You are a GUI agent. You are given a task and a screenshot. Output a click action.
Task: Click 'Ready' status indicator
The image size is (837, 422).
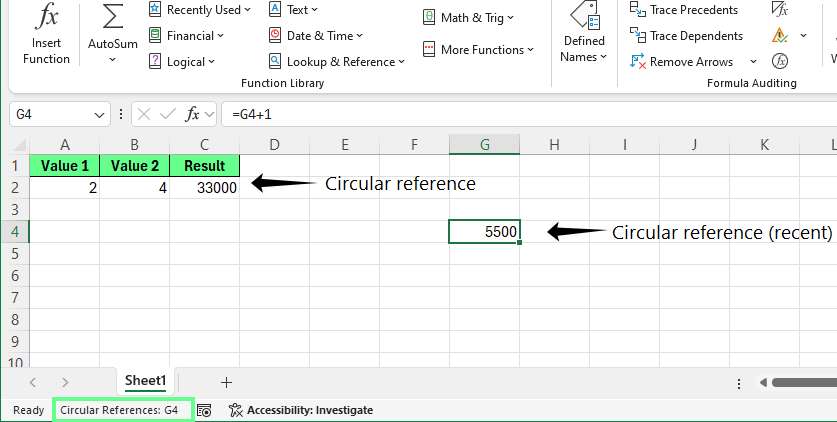(x=28, y=410)
